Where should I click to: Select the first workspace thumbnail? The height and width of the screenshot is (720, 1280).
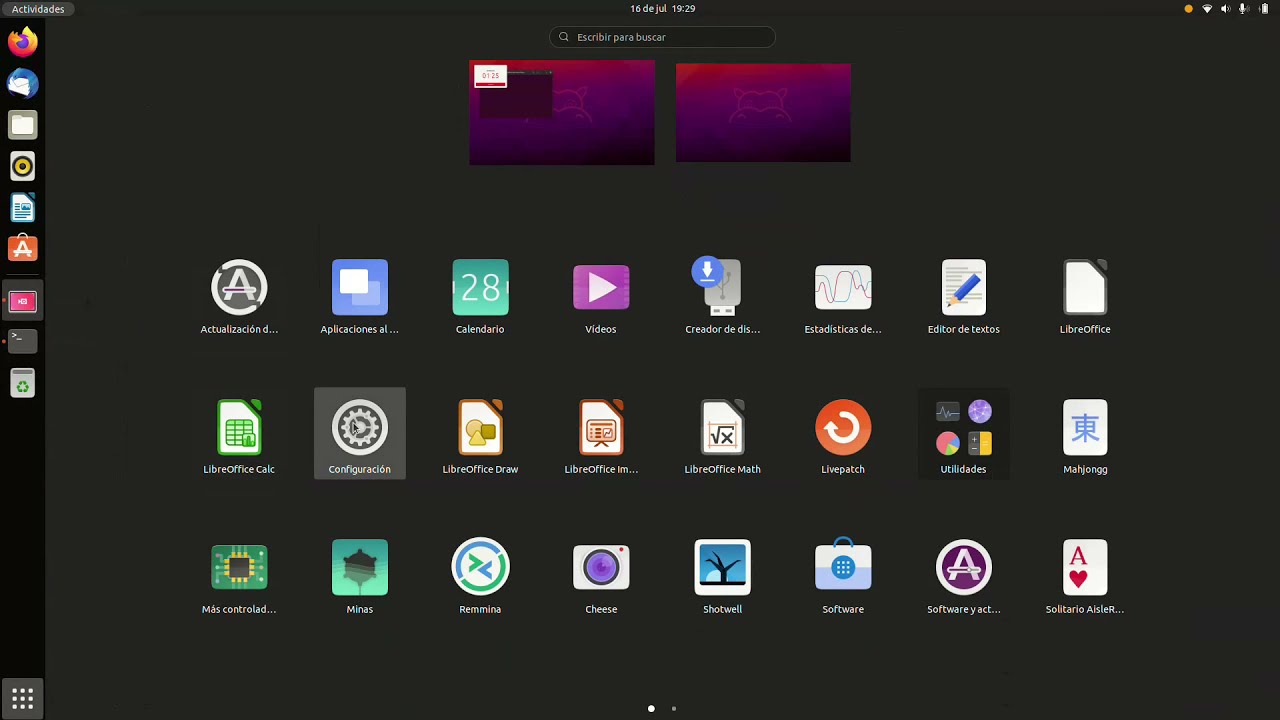(562, 112)
